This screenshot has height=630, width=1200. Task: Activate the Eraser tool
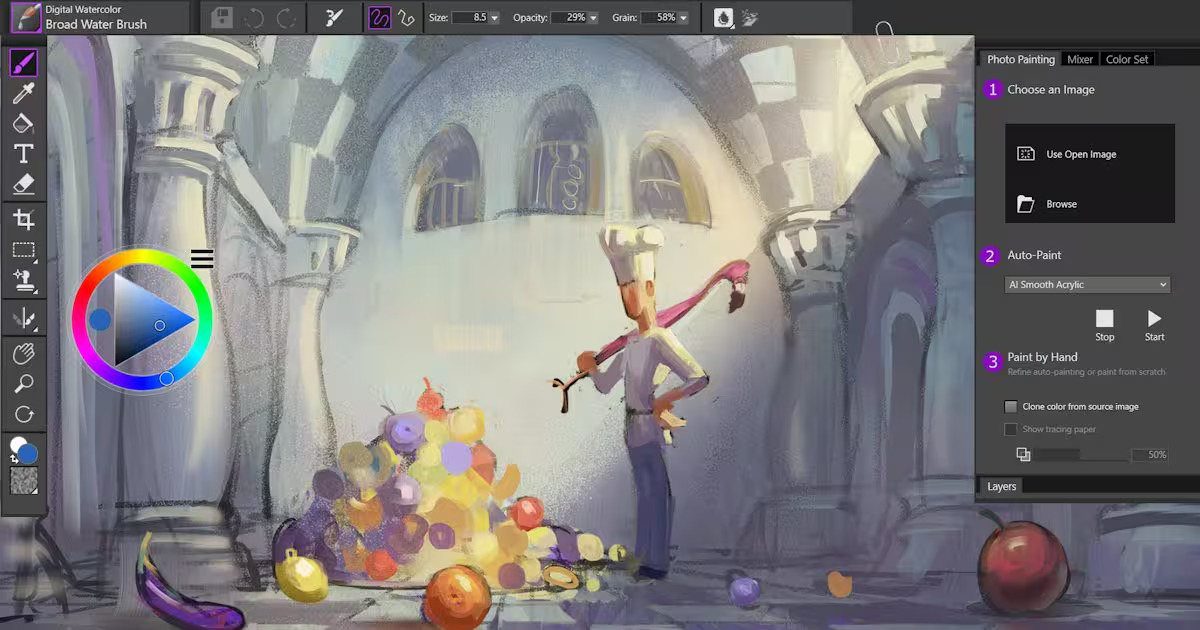tap(23, 184)
